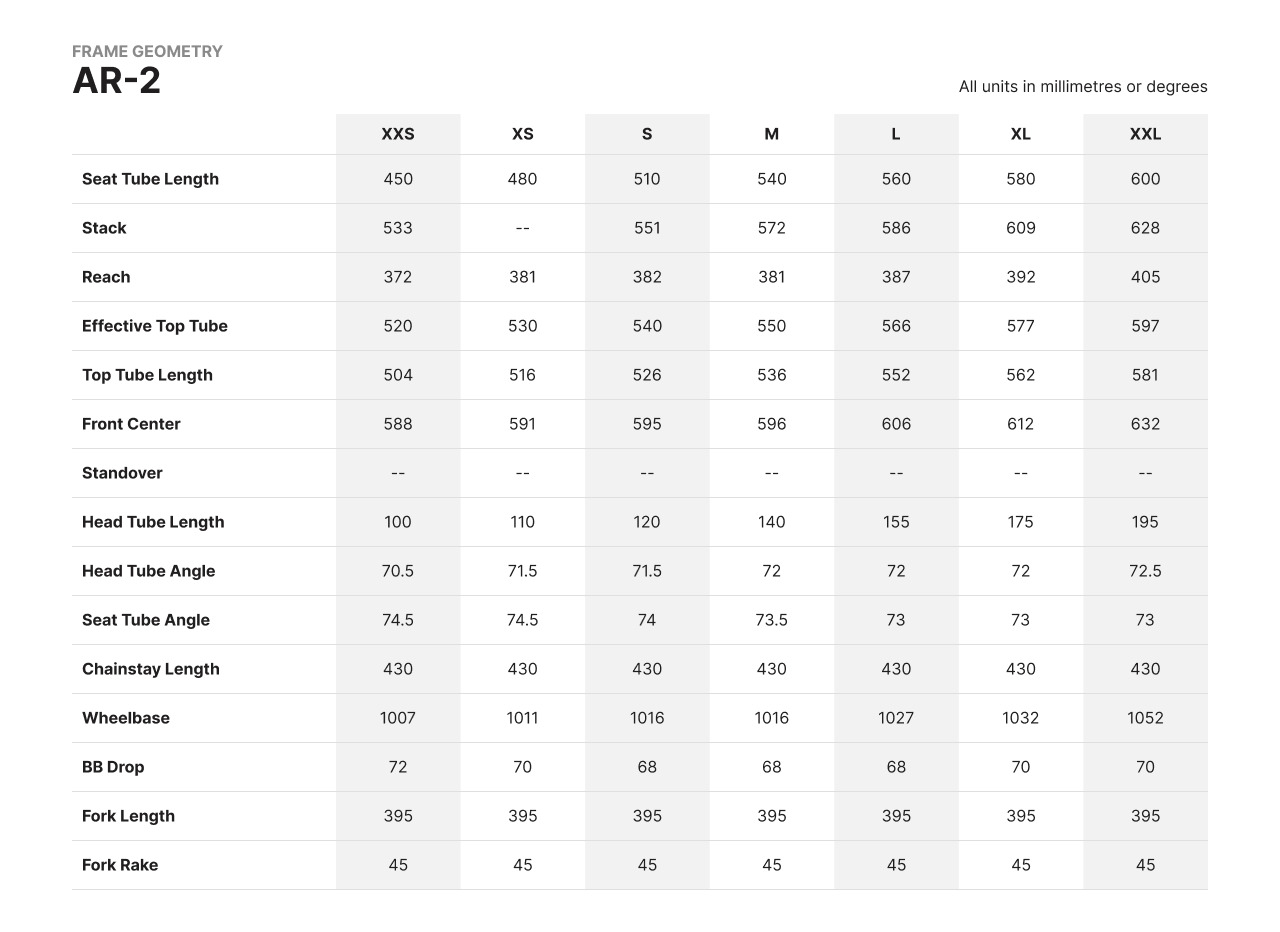Click the M size column header

point(771,134)
